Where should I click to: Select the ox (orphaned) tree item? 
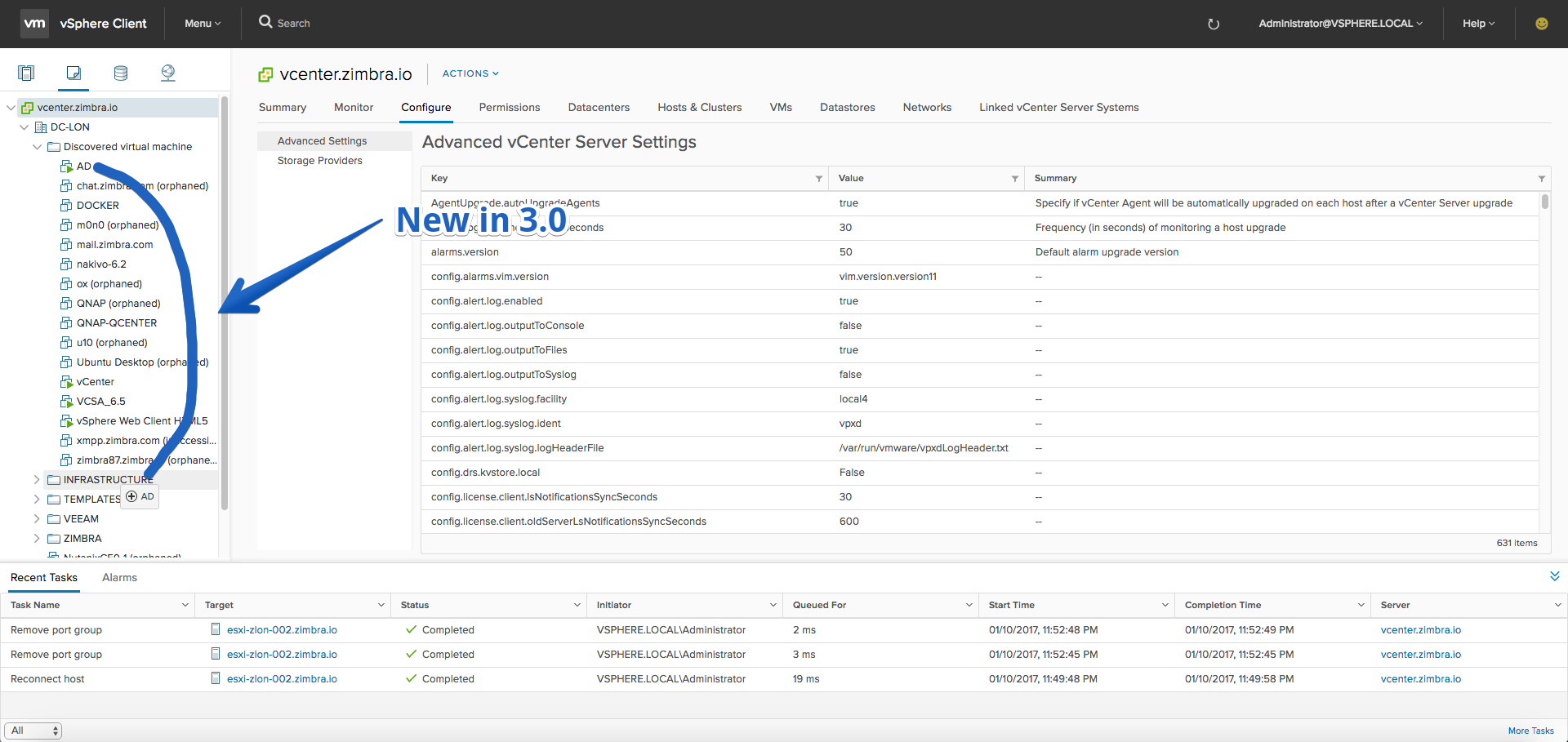click(109, 283)
